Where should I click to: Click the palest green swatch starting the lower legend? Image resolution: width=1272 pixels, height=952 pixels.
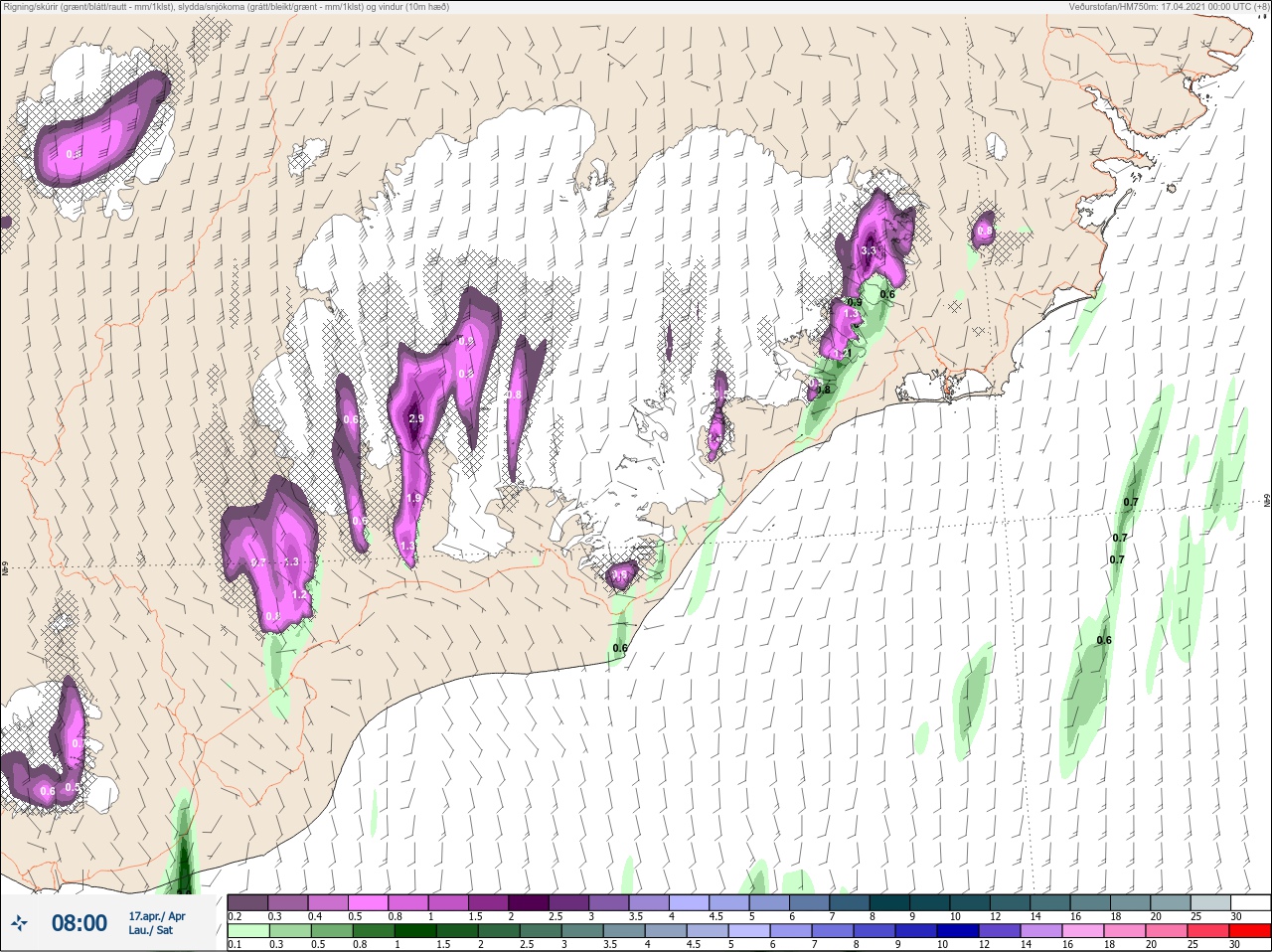247,931
